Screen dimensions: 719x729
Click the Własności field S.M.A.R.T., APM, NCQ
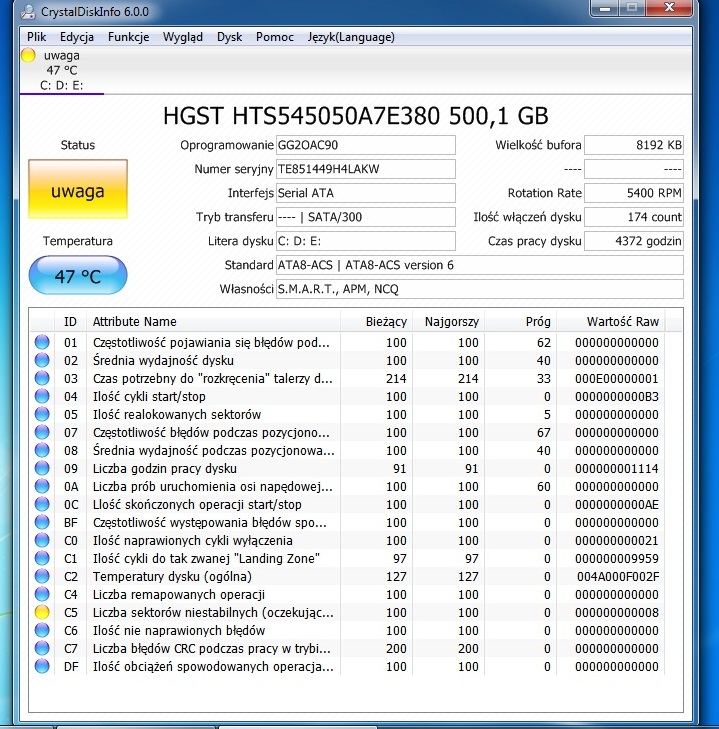[x=479, y=289]
